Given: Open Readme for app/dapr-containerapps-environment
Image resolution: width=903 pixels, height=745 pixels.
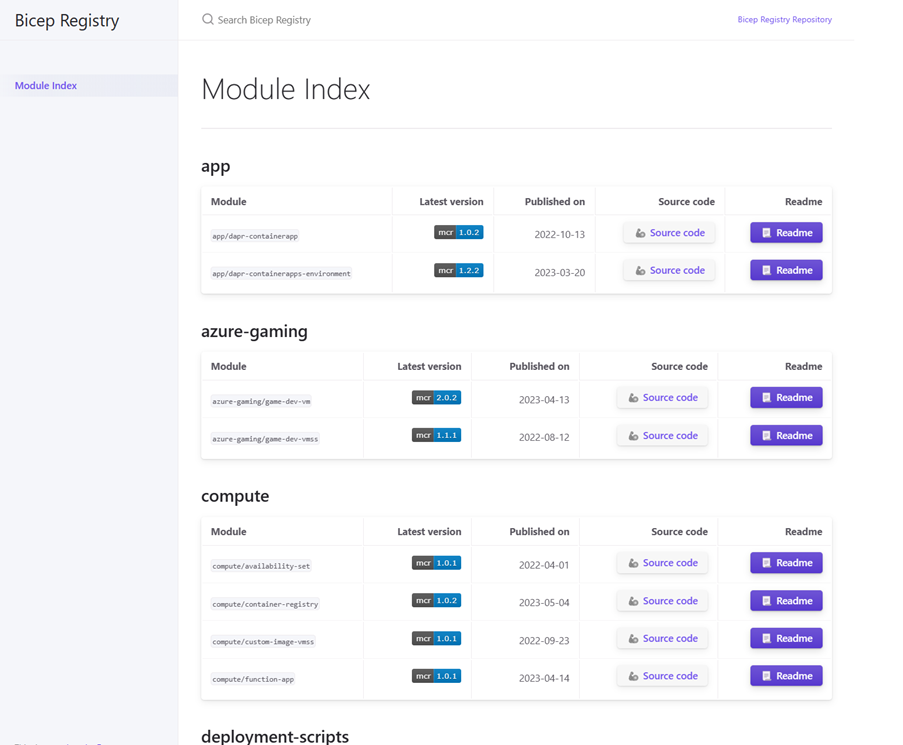Looking at the screenshot, I should tap(786, 270).
